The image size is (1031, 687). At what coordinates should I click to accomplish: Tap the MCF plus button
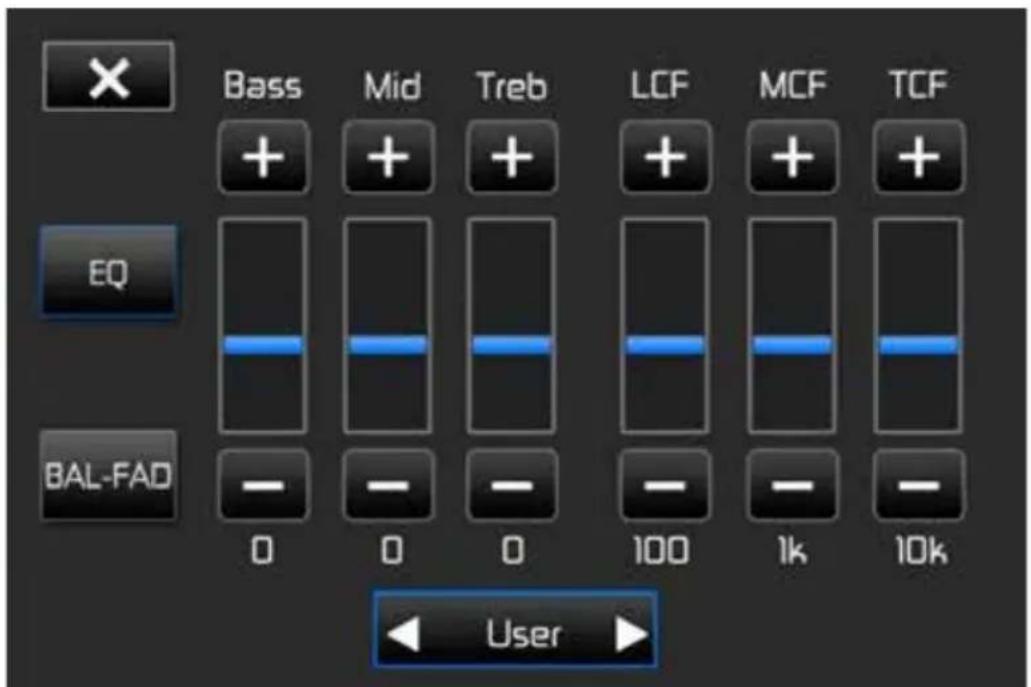[x=793, y=157]
